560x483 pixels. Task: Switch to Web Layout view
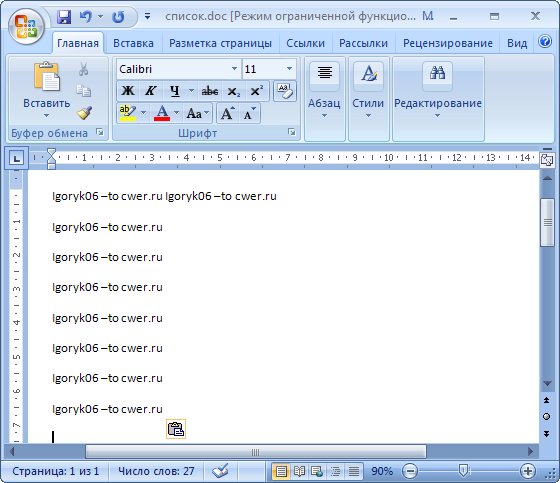317,472
